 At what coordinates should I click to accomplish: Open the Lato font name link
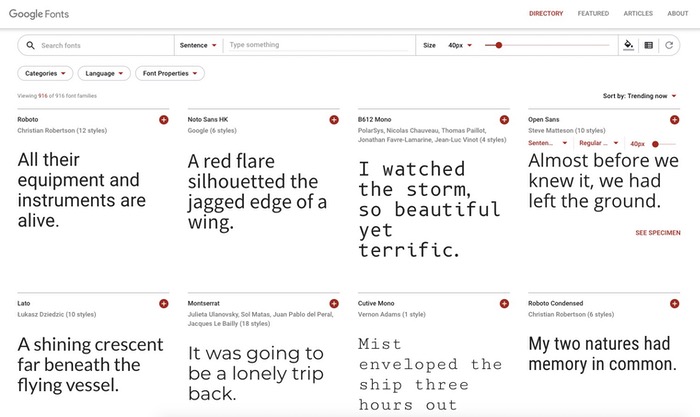point(24,304)
